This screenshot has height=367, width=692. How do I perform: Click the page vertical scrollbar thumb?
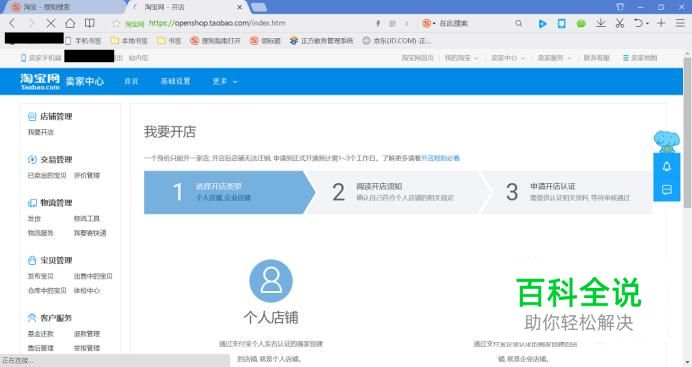[687, 132]
